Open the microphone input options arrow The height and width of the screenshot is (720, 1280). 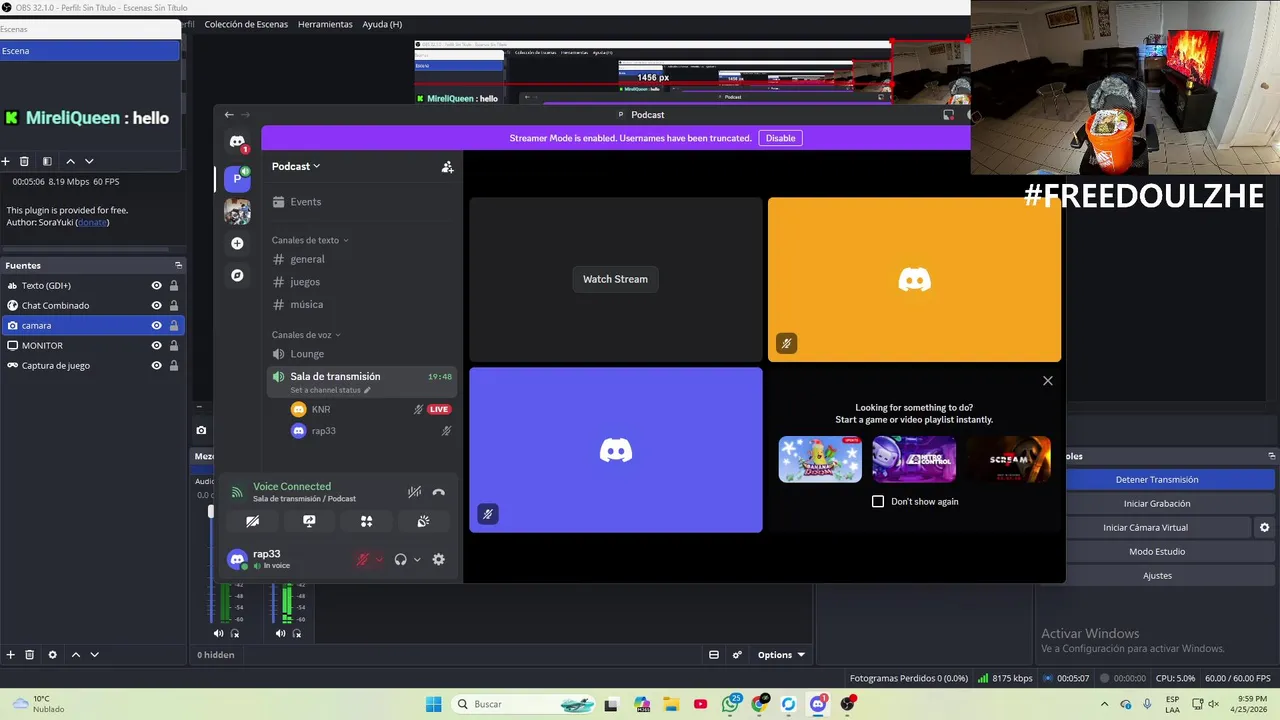[x=379, y=559]
